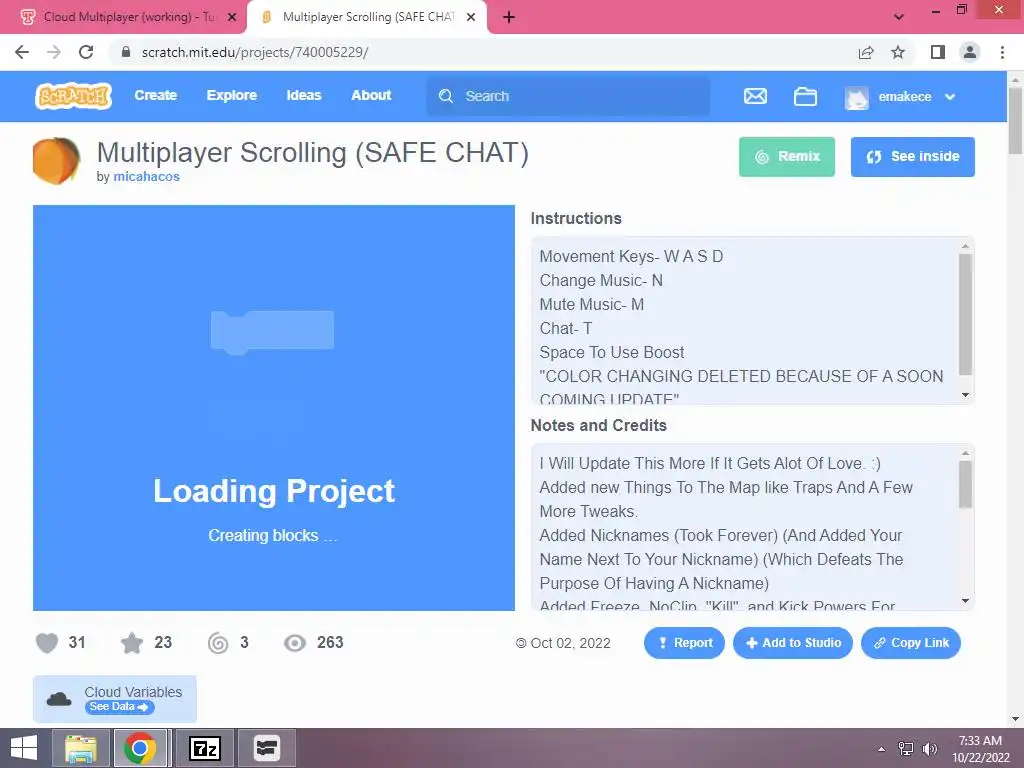
Task: Click the Instructions scroll down arrow
Action: click(965, 395)
